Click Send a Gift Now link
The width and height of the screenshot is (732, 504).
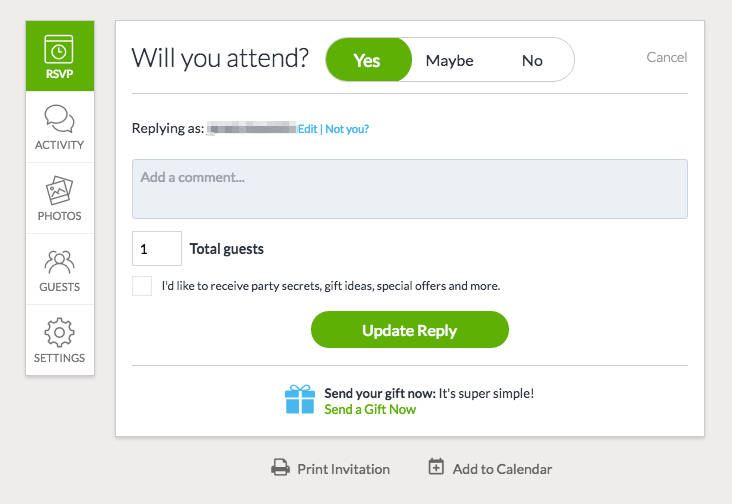point(370,409)
